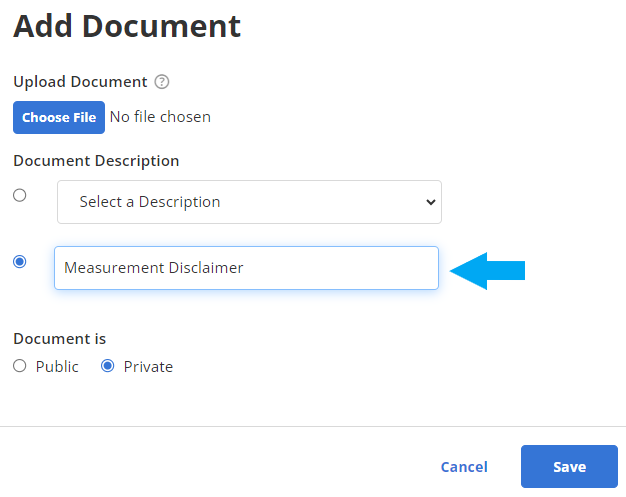
Task: Click the 'Document is' label
Action: tap(59, 339)
